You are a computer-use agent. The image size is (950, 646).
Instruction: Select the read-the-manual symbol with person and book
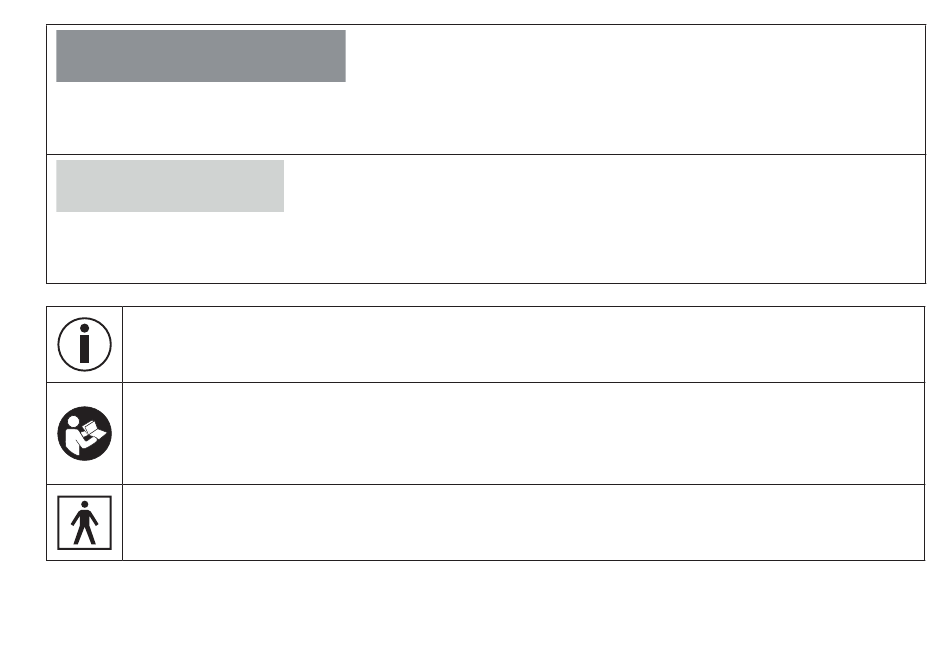click(84, 433)
